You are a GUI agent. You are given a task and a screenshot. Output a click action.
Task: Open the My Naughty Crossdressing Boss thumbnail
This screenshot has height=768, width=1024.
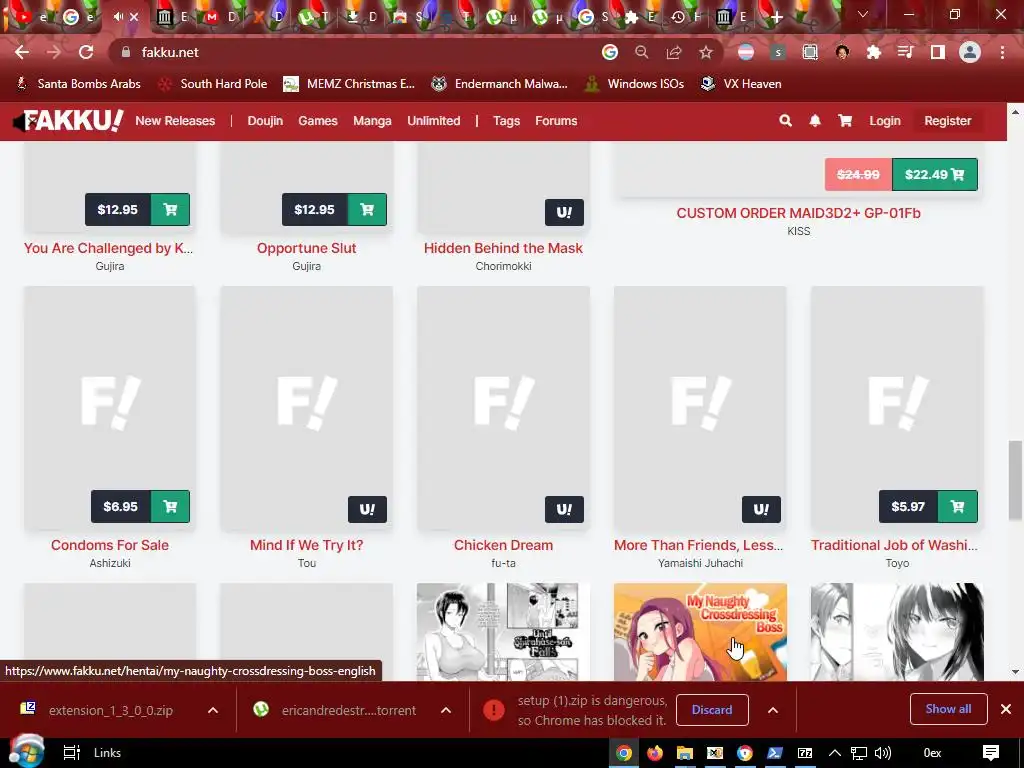point(700,632)
